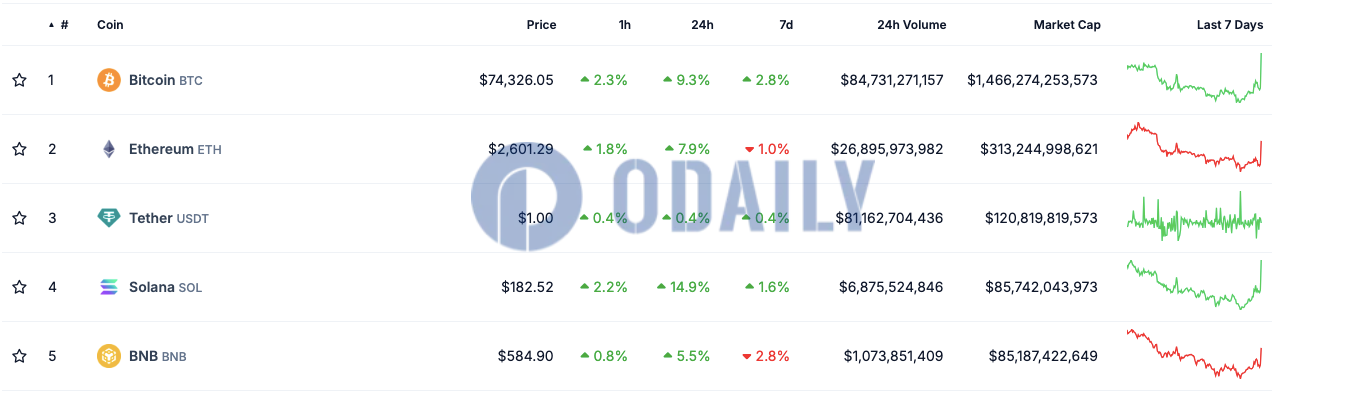Open the Ethereum 7-day sparkline chart

[1194, 147]
